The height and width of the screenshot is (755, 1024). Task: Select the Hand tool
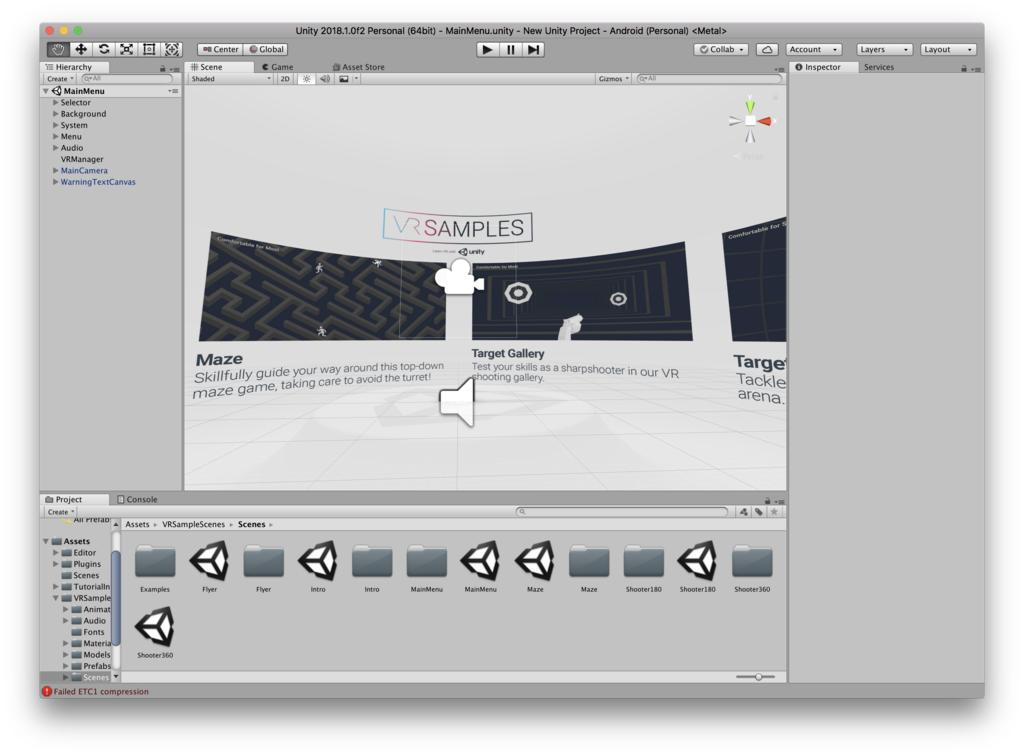click(58, 49)
